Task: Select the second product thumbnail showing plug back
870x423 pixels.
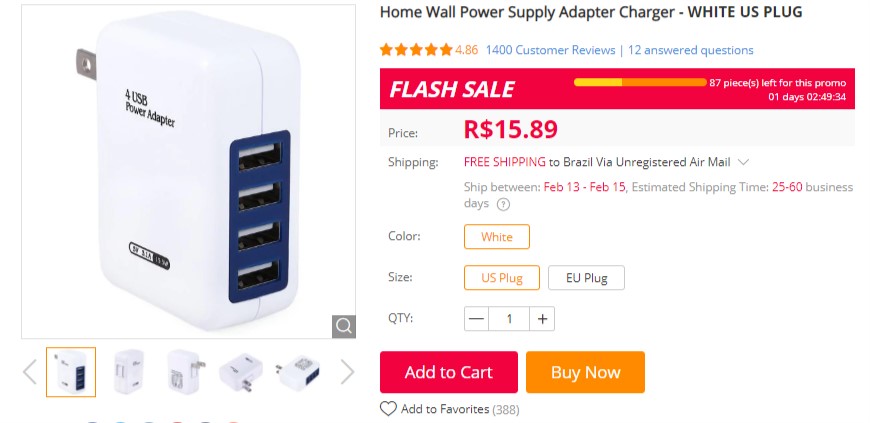Action: [128, 371]
